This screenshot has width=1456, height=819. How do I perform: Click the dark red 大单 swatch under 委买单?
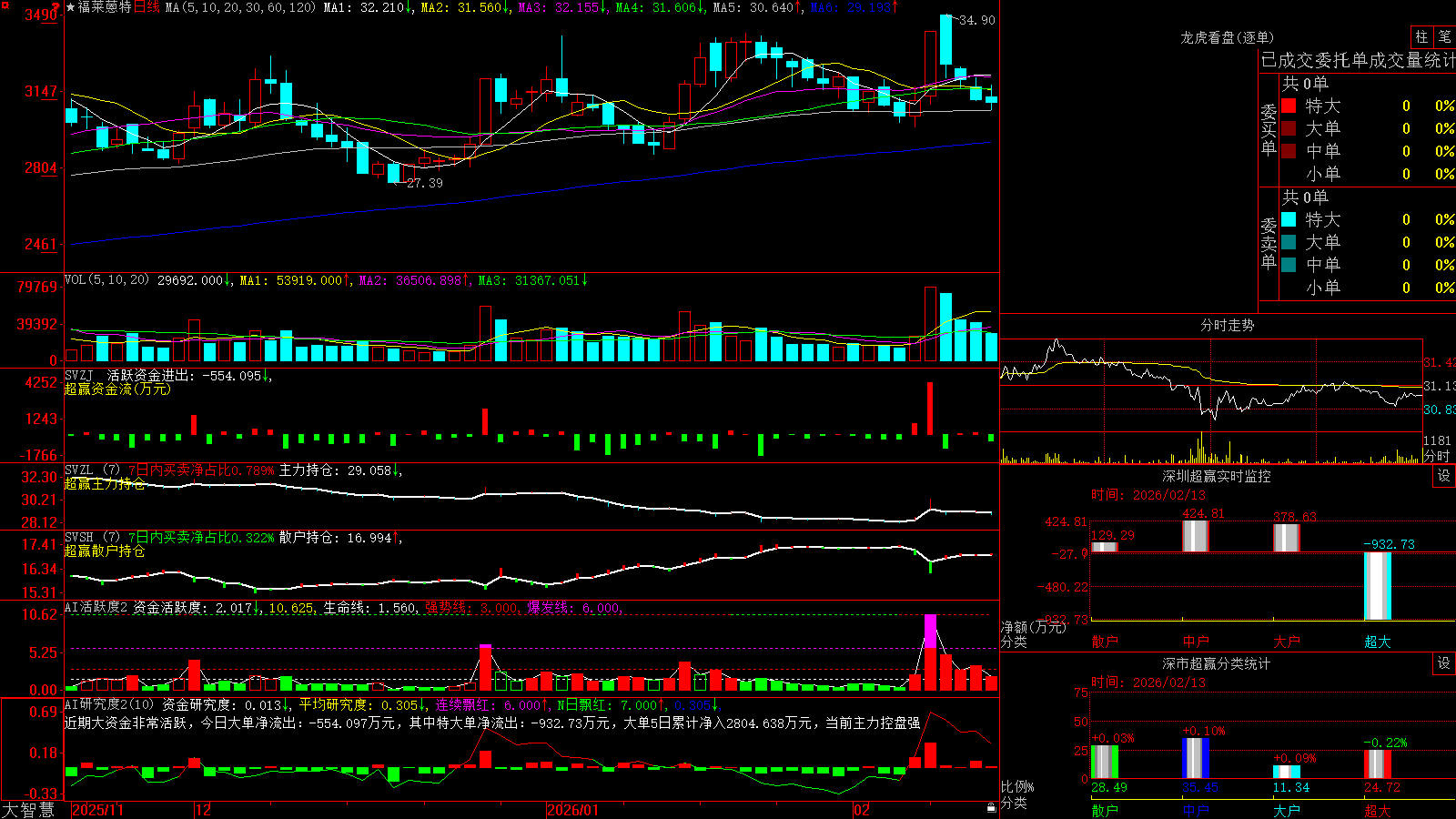tap(1289, 128)
